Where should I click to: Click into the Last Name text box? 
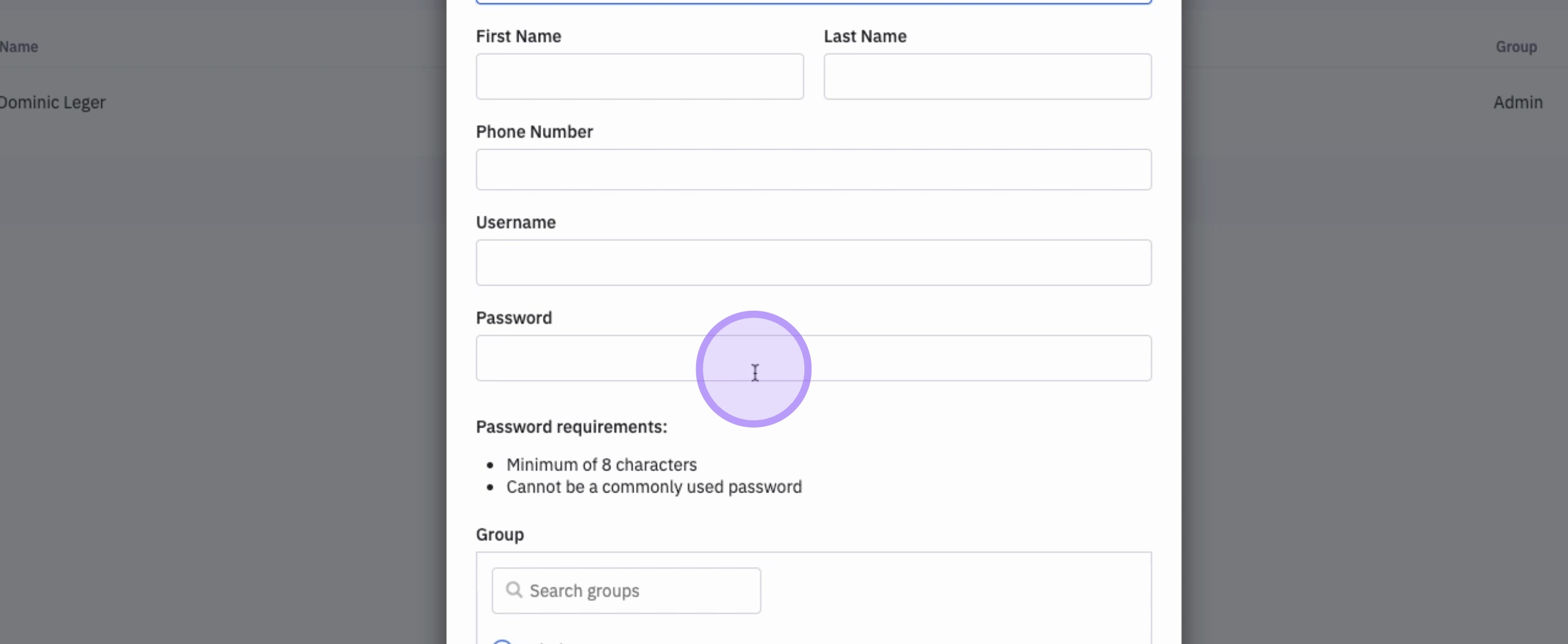(x=987, y=76)
